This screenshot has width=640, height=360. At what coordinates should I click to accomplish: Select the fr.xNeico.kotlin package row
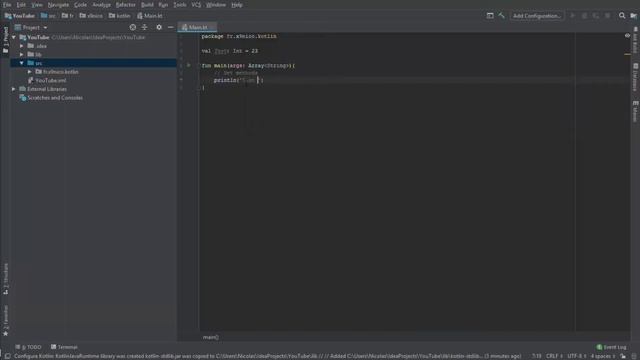93,72
